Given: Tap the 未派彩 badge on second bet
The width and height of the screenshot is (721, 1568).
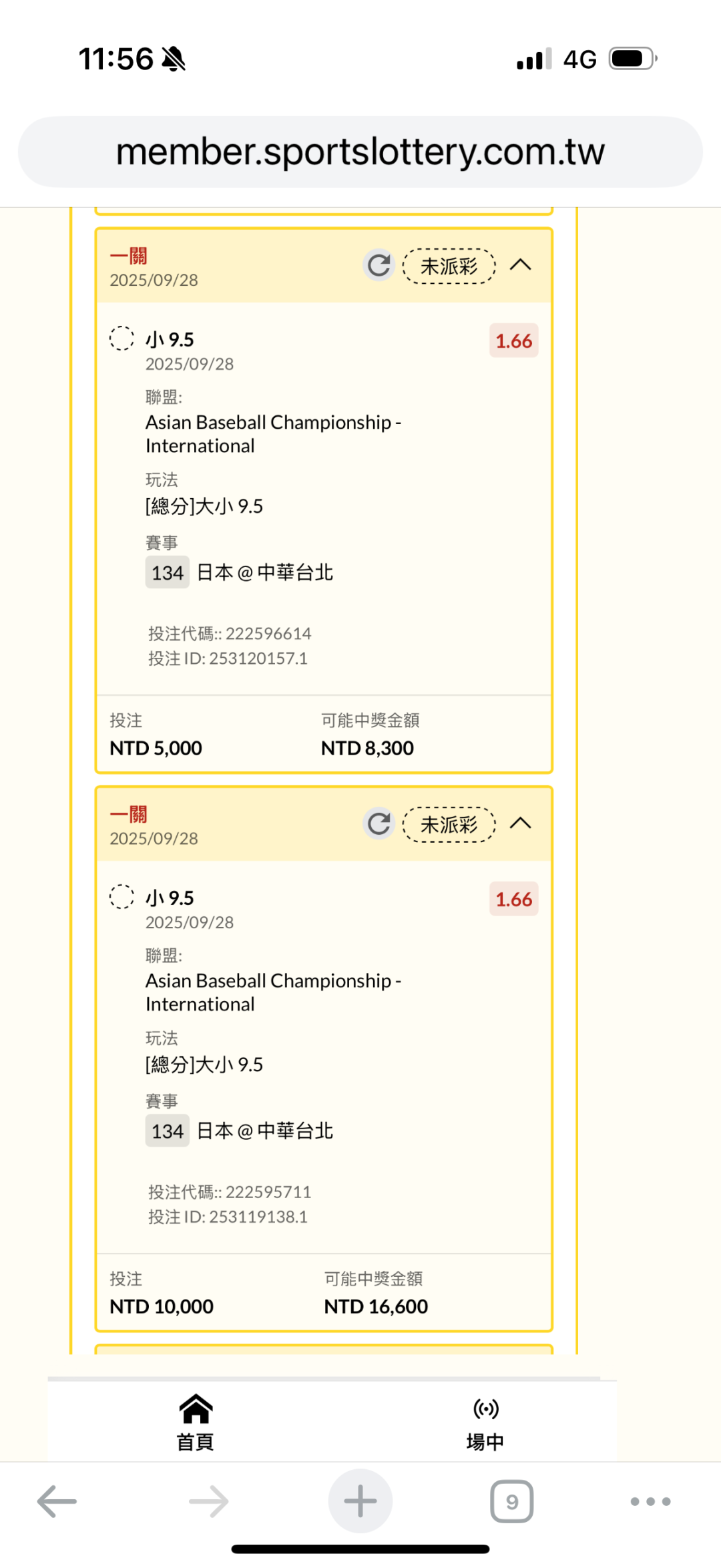Looking at the screenshot, I should pyautogui.click(x=449, y=825).
